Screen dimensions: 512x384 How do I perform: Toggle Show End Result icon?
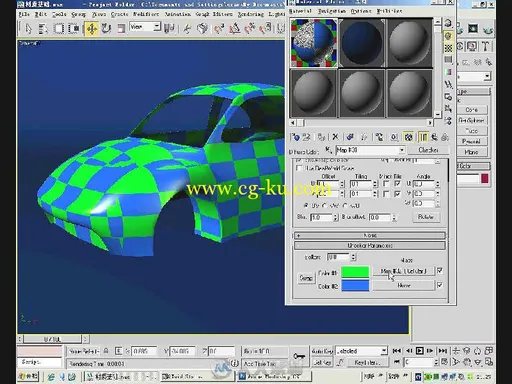(423, 137)
